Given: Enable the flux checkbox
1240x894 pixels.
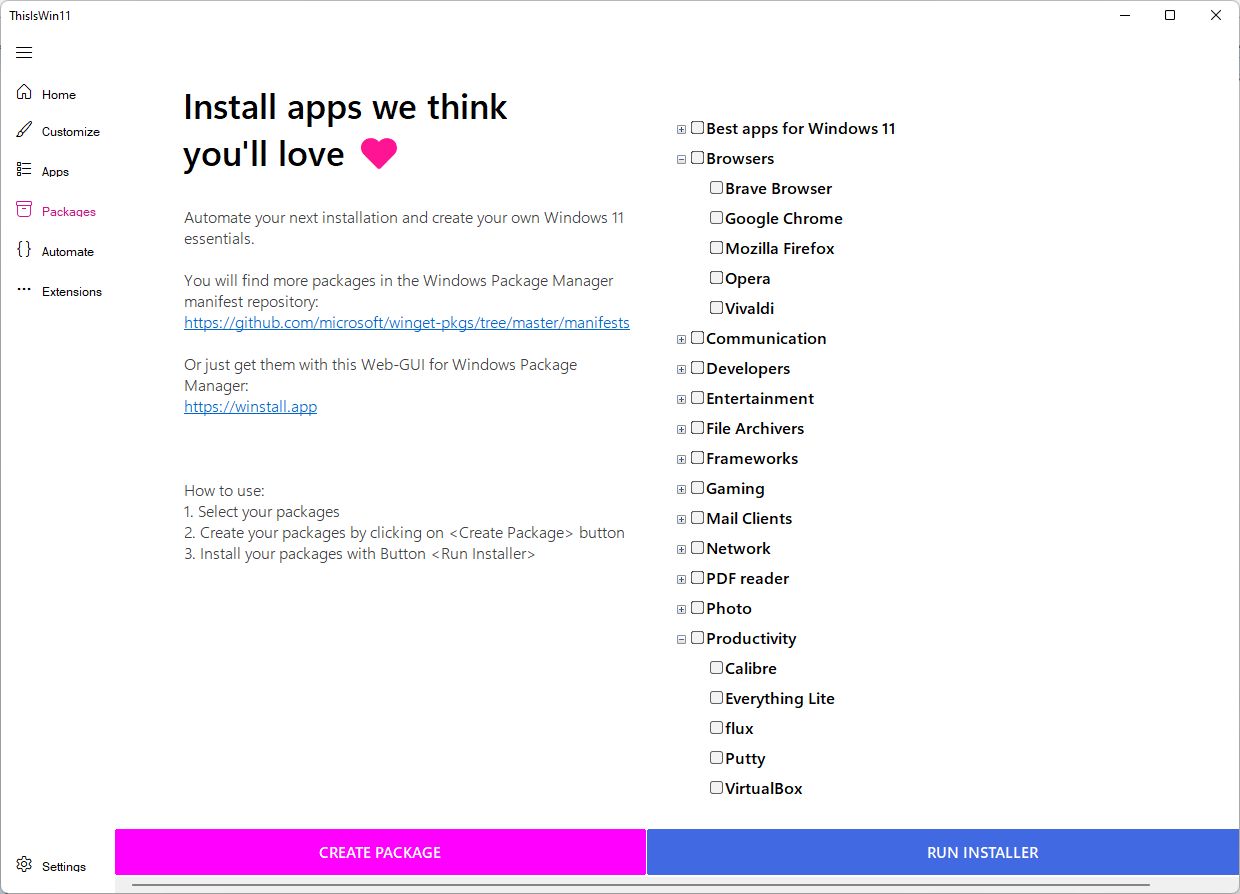Looking at the screenshot, I should tap(716, 728).
